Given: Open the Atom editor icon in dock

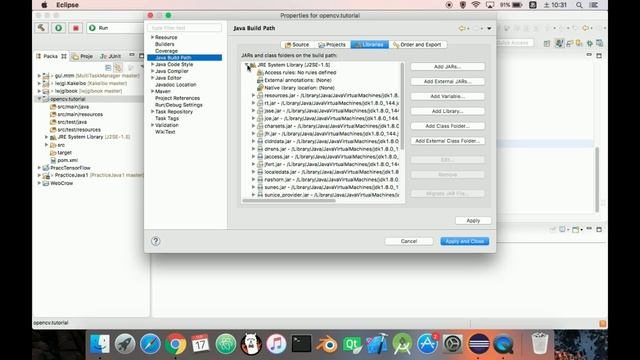Looking at the screenshot, I should pyautogui.click(x=226, y=344).
